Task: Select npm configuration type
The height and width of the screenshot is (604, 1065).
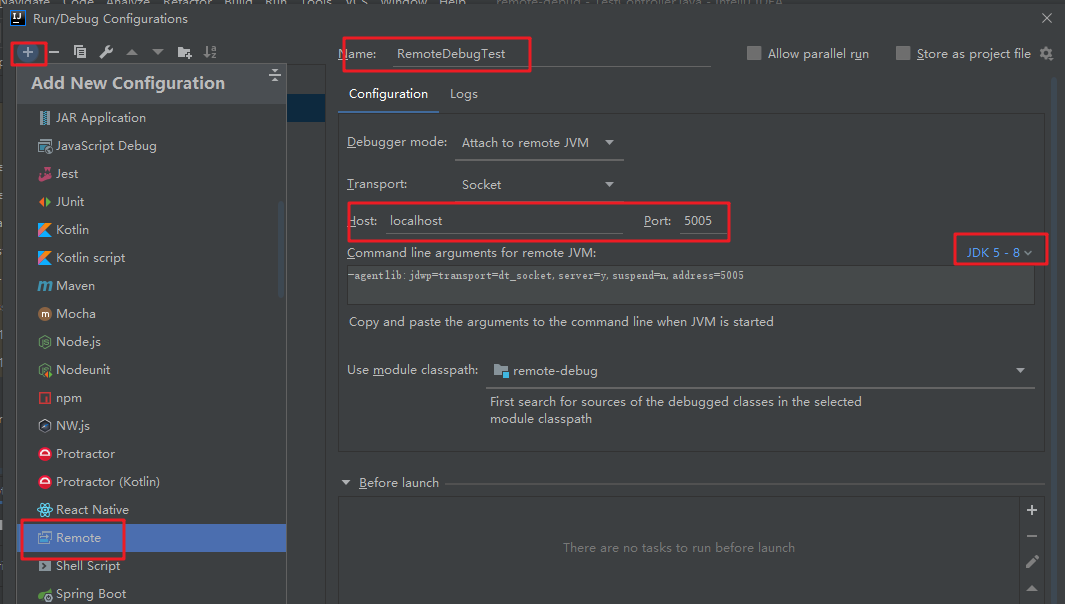Action: click(x=151, y=397)
